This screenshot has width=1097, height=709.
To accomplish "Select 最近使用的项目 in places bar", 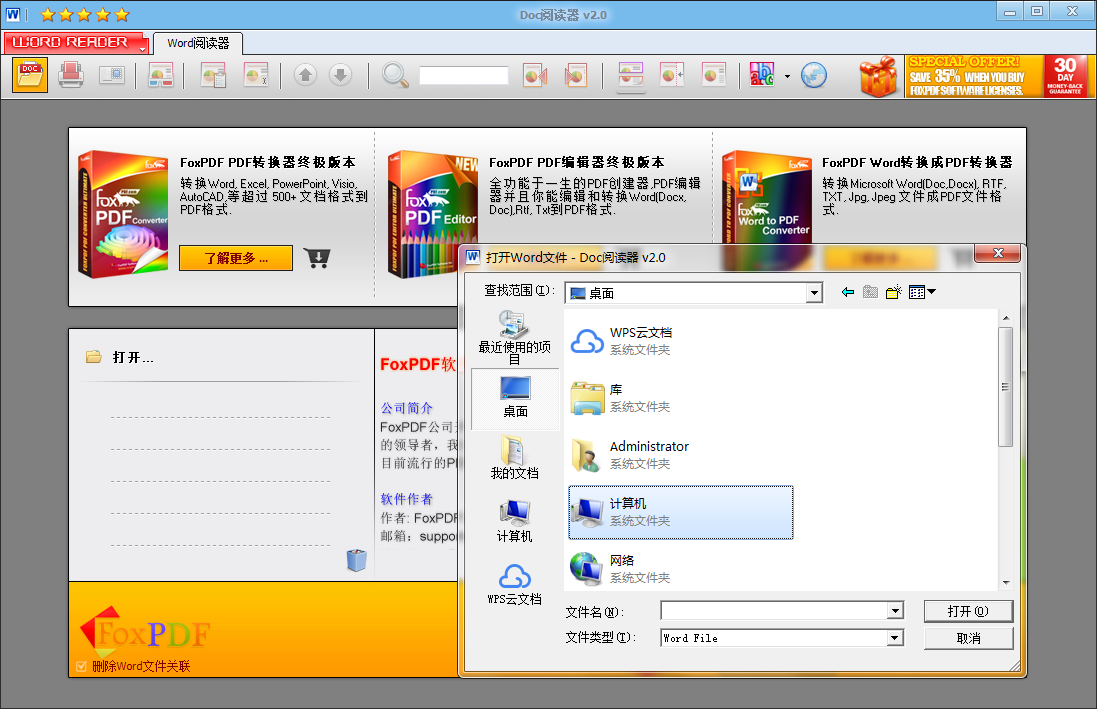I will [x=514, y=337].
